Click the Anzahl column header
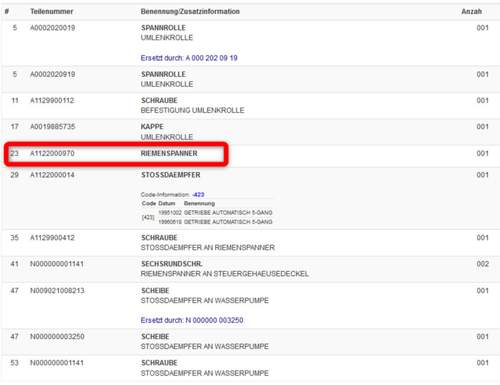500x385 pixels. [x=471, y=11]
